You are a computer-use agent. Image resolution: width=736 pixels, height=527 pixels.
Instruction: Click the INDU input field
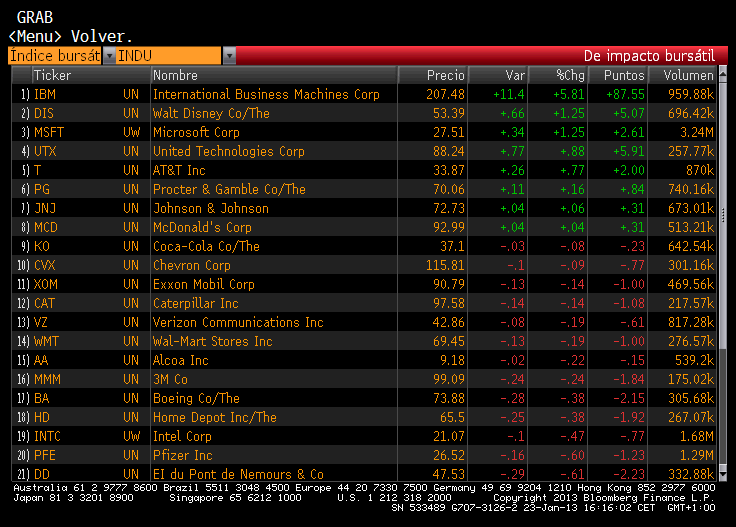pyautogui.click(x=169, y=56)
